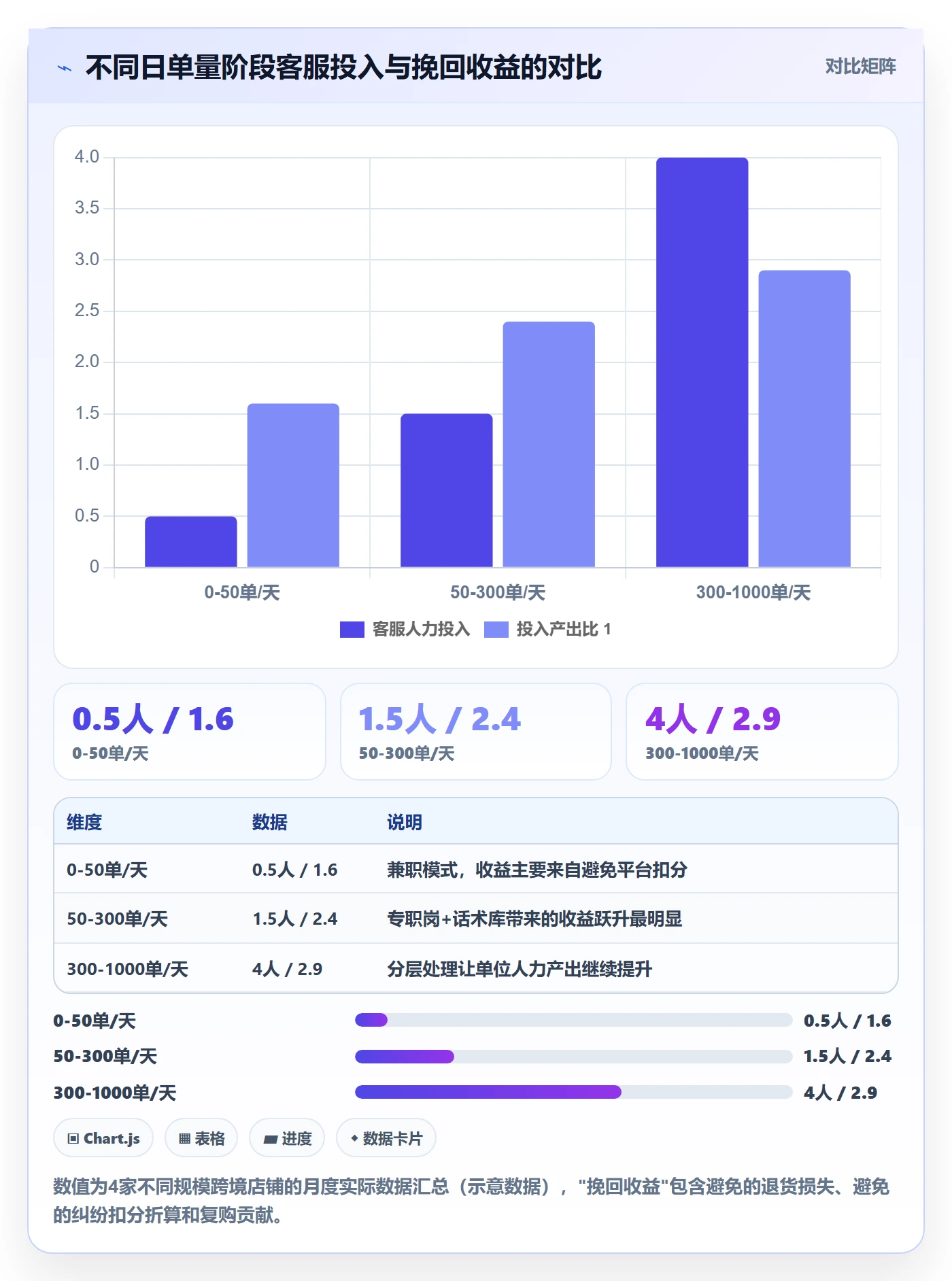
Task: Click the 0-50单/天 x-axis label
Action: coord(242,592)
